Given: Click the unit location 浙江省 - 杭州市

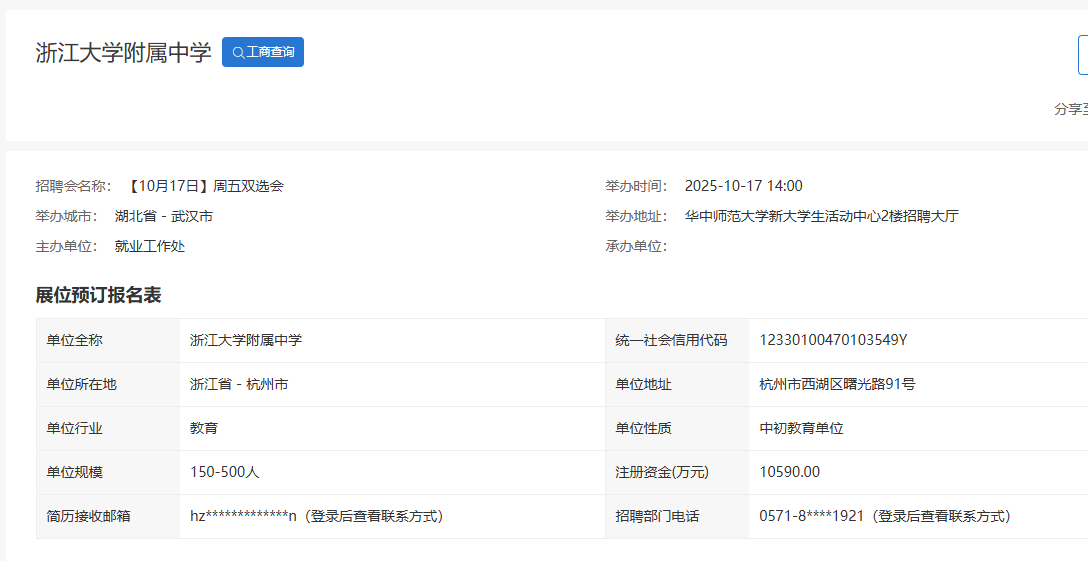Looking at the screenshot, I should coord(239,384).
